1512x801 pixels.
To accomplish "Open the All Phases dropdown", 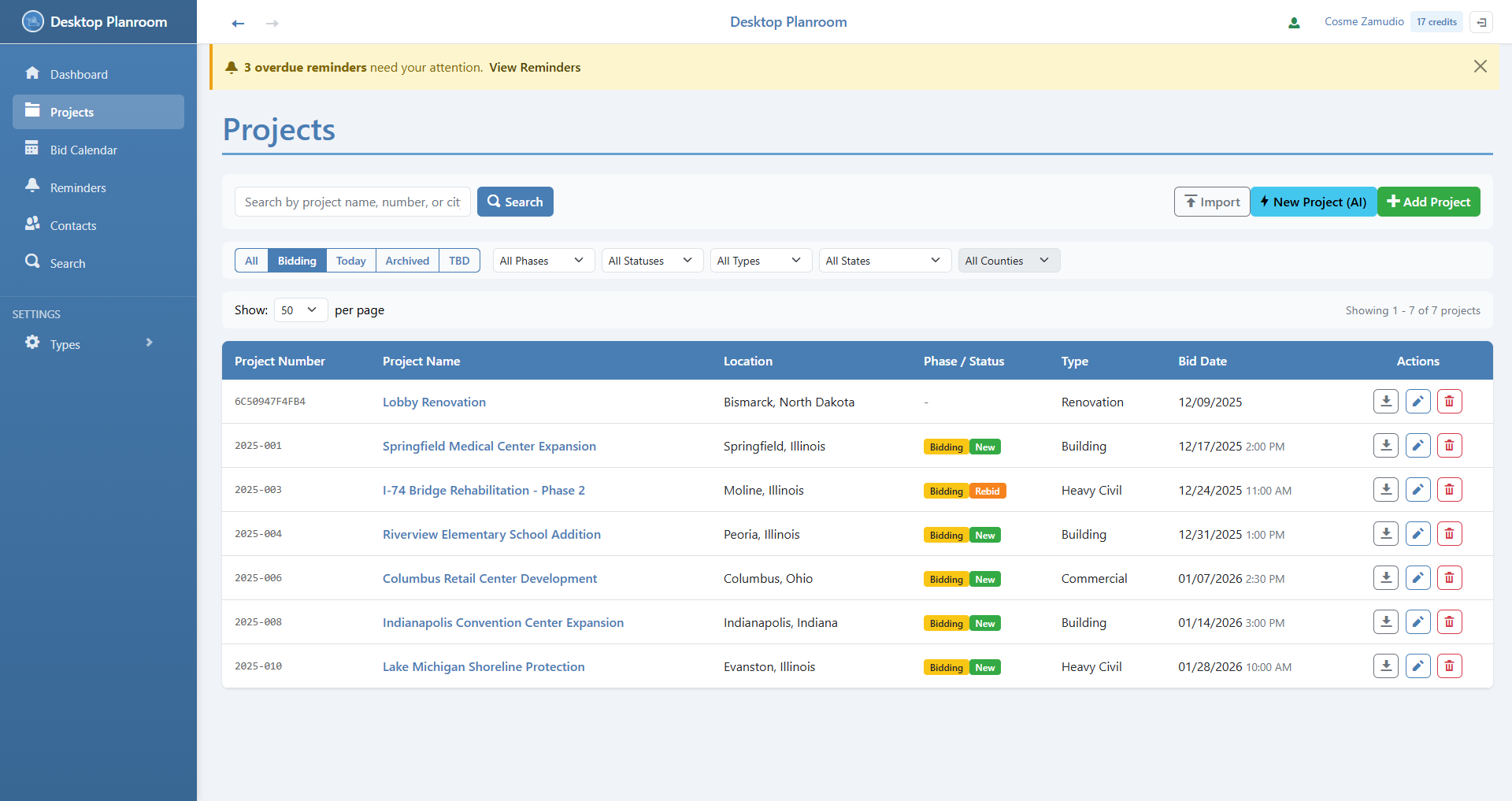I will pos(542,260).
